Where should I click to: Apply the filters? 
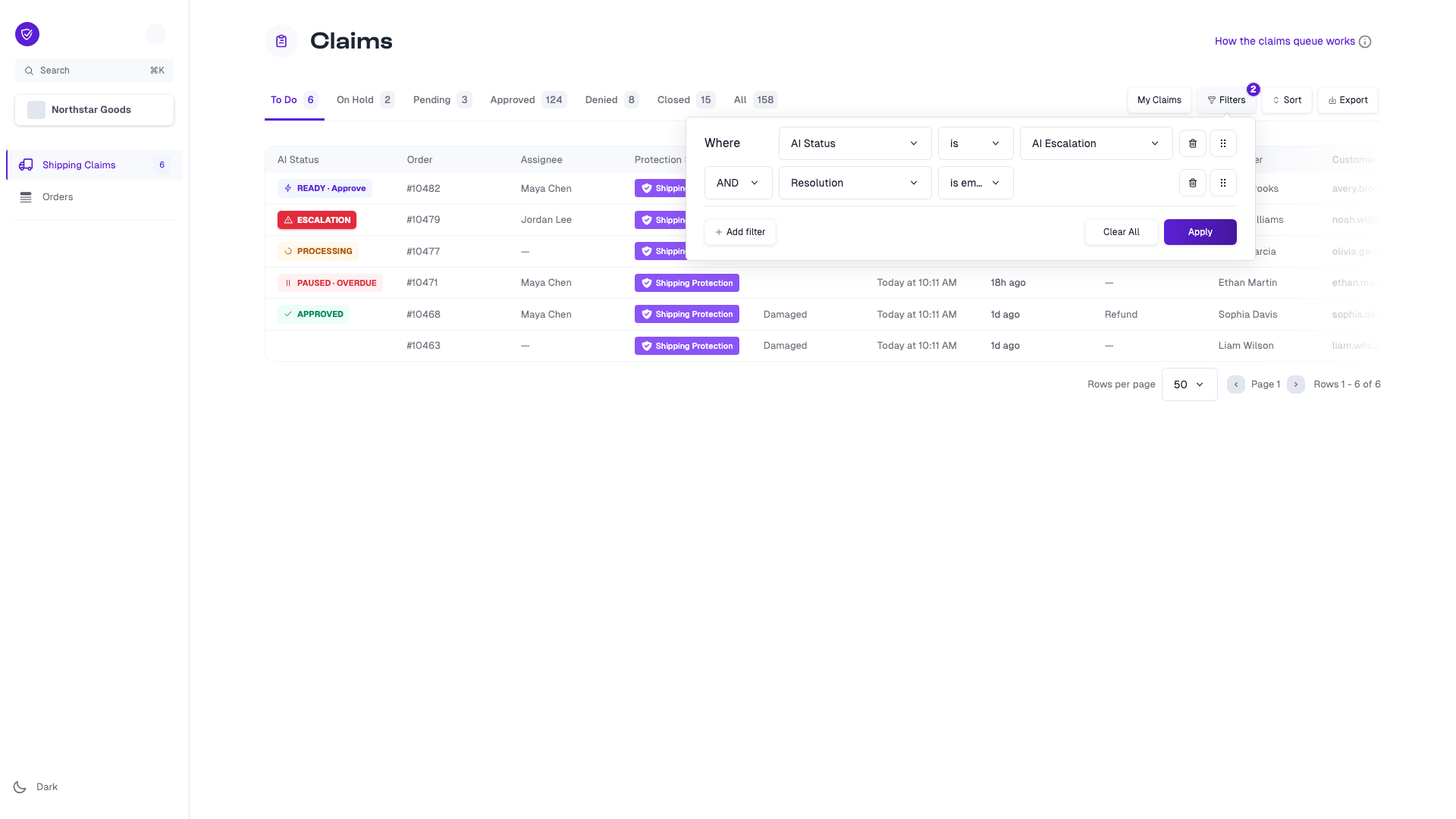[1200, 232]
